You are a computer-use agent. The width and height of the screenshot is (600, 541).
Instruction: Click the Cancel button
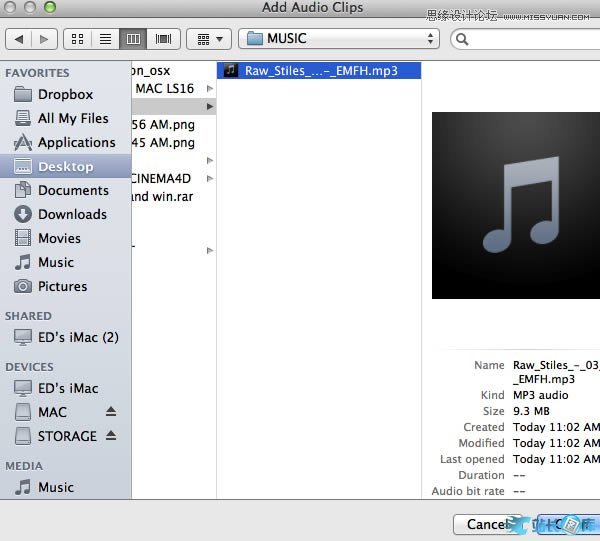coord(487,524)
